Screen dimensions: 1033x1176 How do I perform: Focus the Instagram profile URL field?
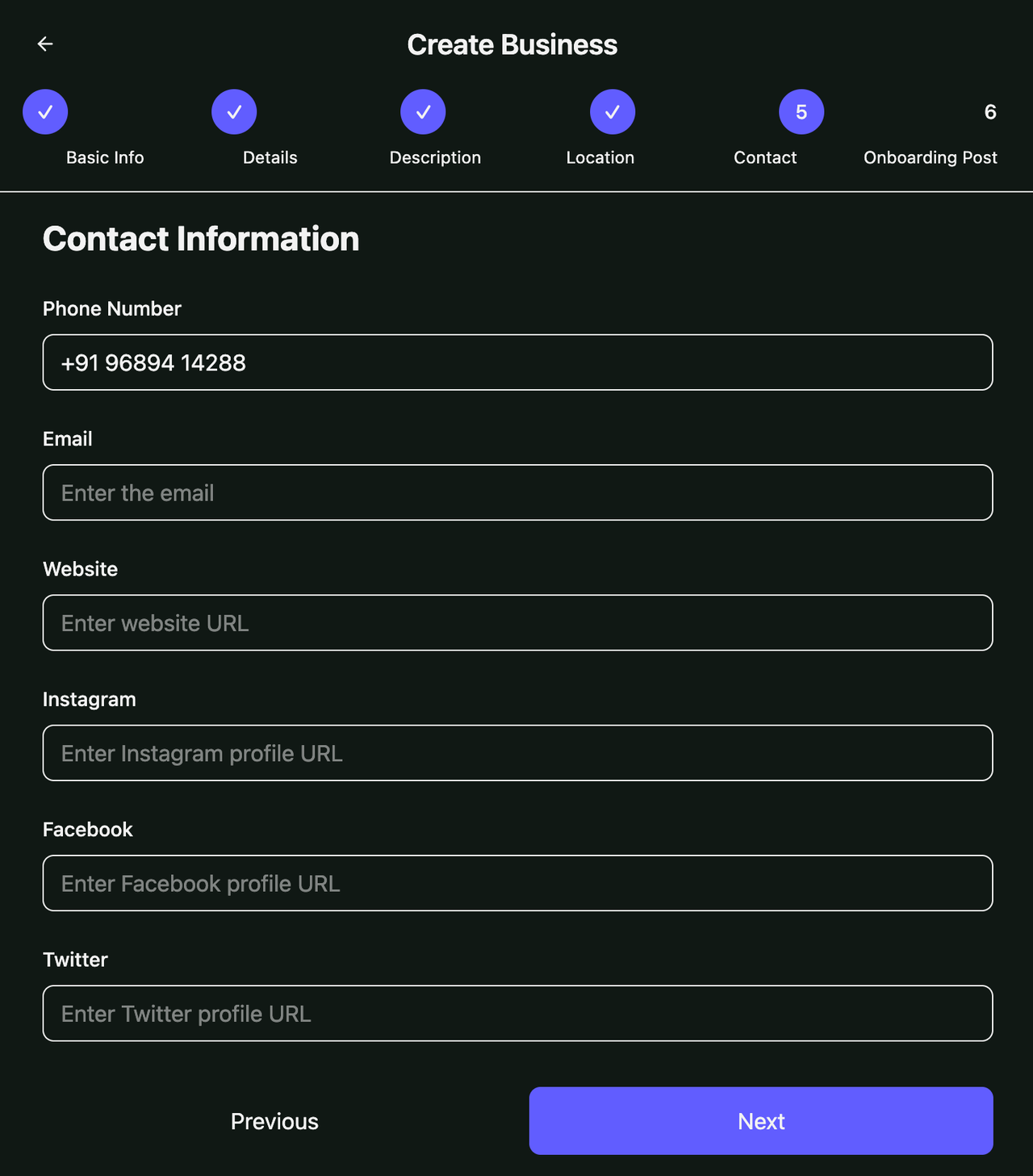click(x=517, y=753)
